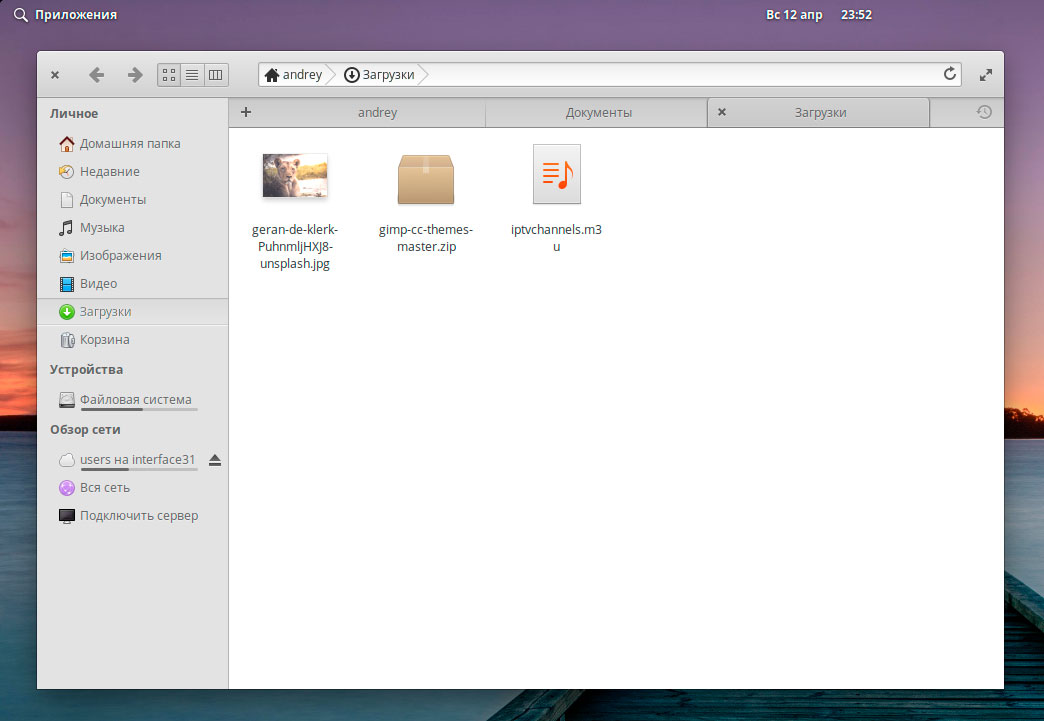1044x721 pixels.
Task: Click the forward navigation arrow
Action: point(135,75)
